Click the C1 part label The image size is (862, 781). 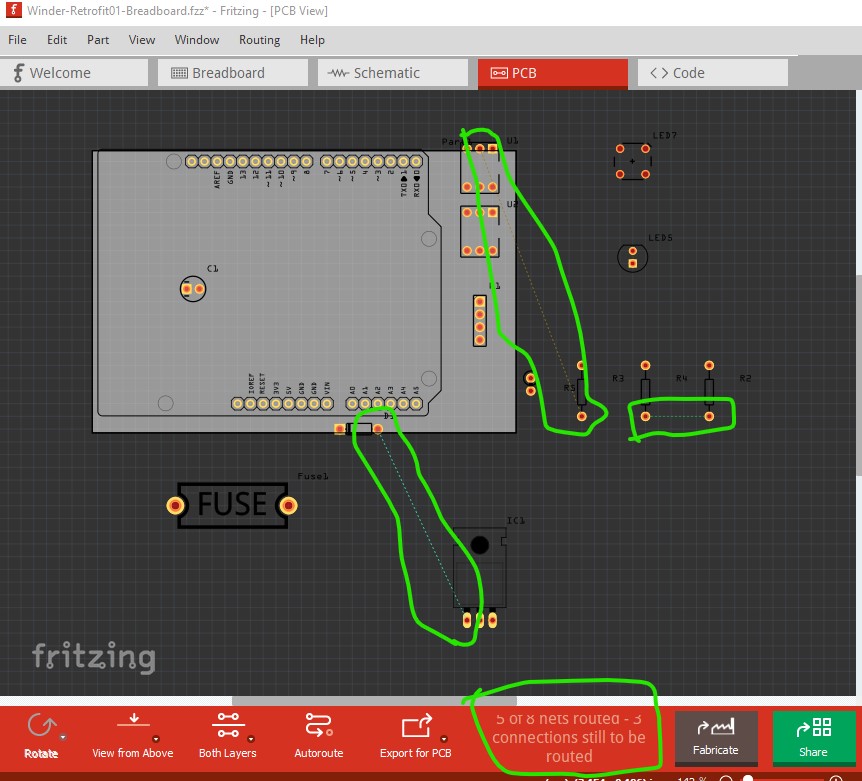(213, 268)
